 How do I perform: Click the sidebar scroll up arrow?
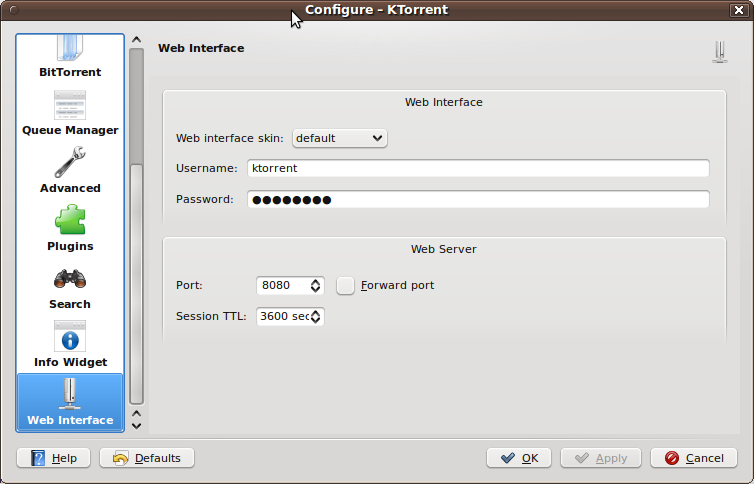point(137,40)
